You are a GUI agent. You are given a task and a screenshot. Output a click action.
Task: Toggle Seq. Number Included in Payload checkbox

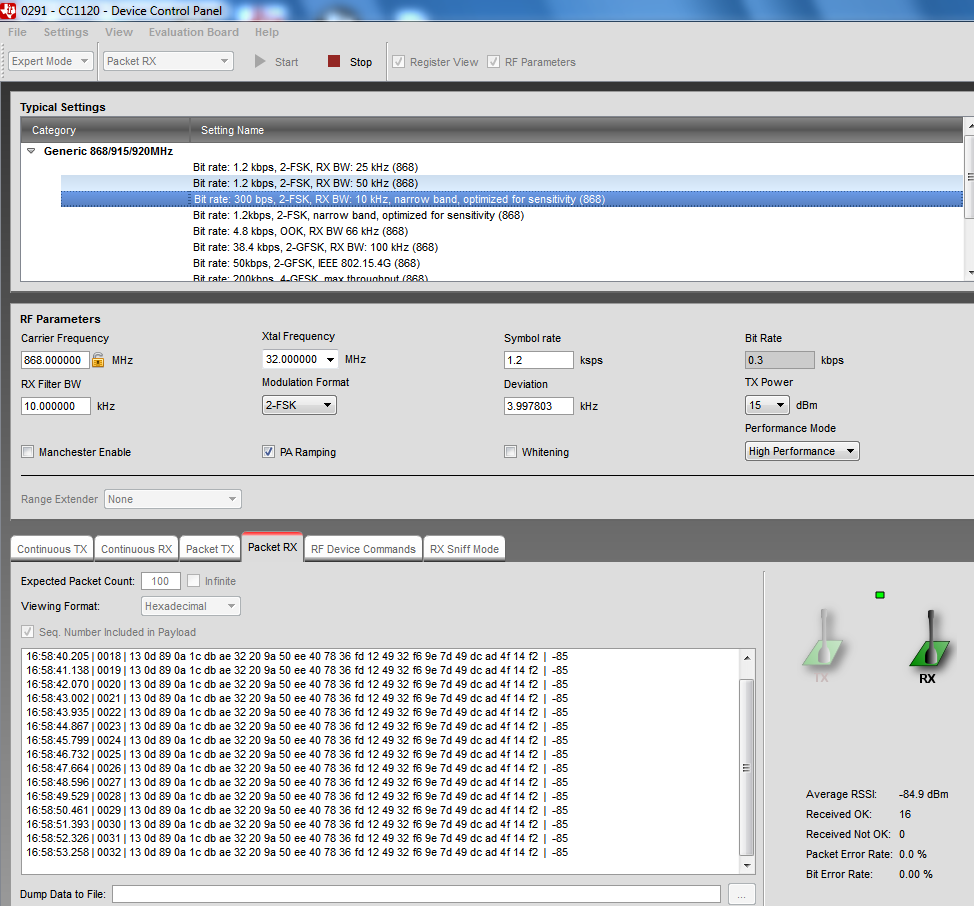click(x=27, y=632)
